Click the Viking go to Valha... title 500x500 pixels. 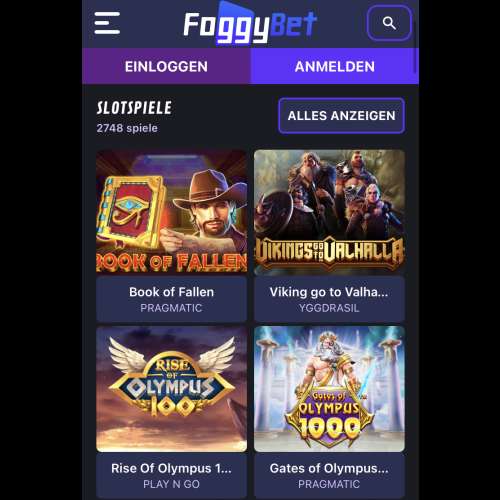click(x=329, y=292)
